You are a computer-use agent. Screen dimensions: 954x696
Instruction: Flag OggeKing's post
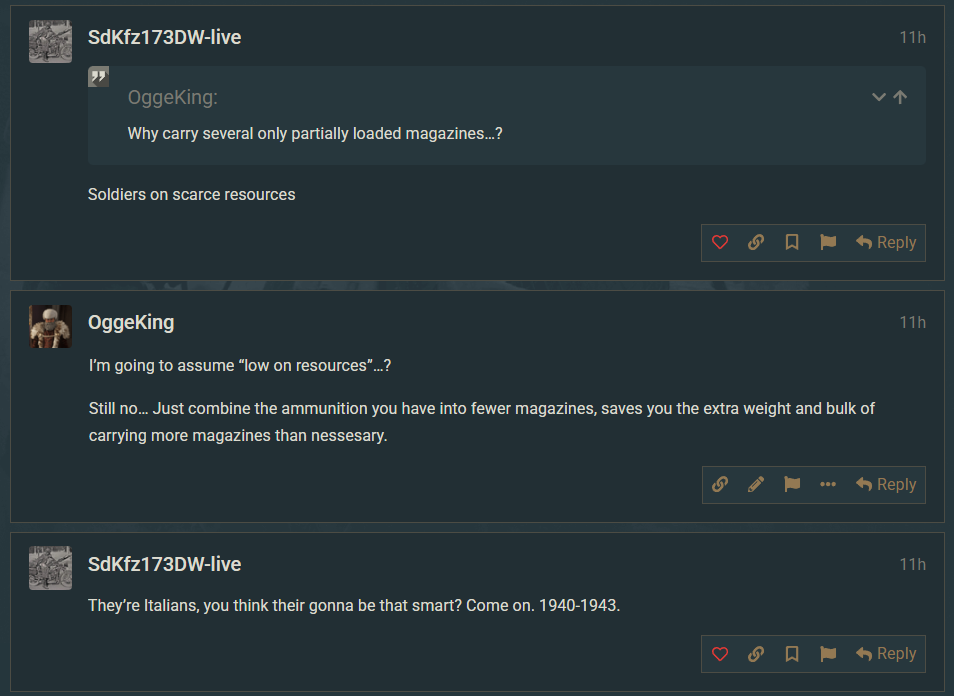(792, 484)
